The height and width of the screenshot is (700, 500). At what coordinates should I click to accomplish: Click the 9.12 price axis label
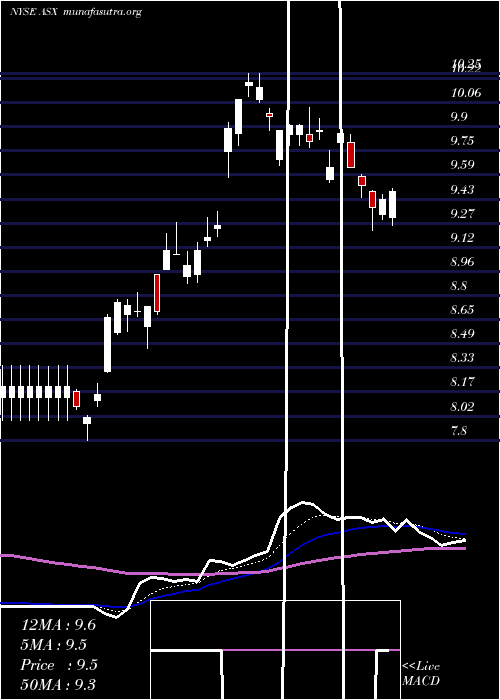pos(462,238)
